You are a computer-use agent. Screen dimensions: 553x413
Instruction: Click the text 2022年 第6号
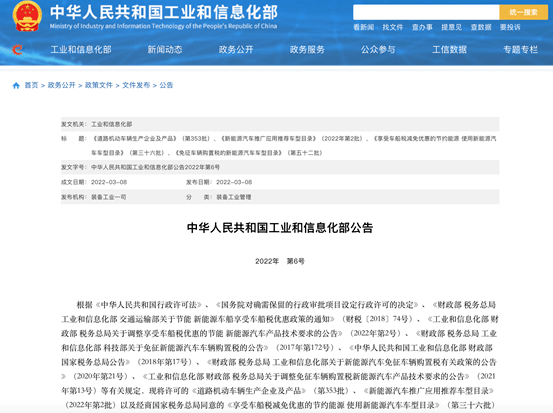tap(280, 261)
